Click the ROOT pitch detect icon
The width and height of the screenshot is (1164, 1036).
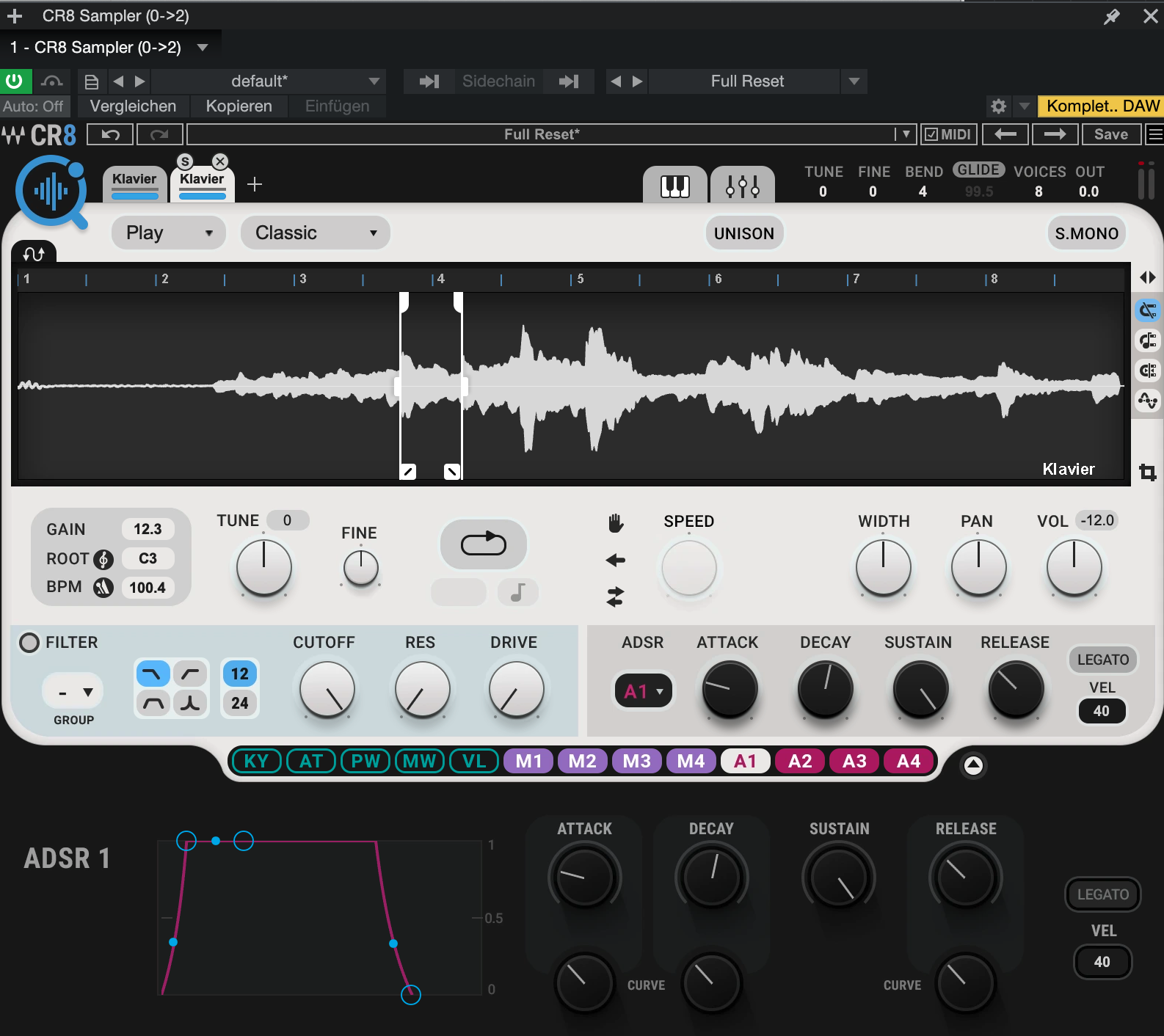[103, 559]
